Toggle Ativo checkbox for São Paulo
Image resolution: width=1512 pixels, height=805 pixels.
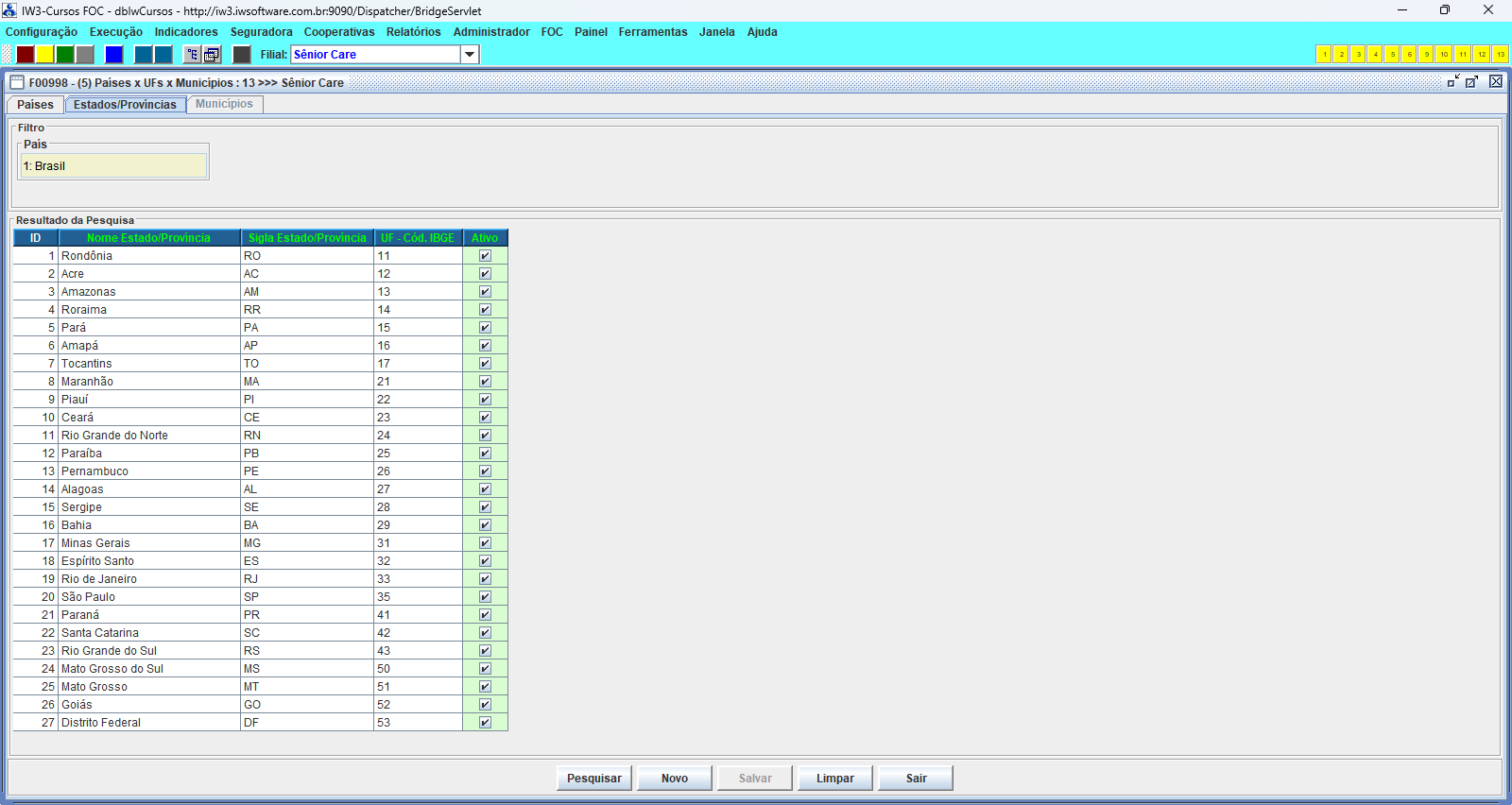pyautogui.click(x=485, y=597)
